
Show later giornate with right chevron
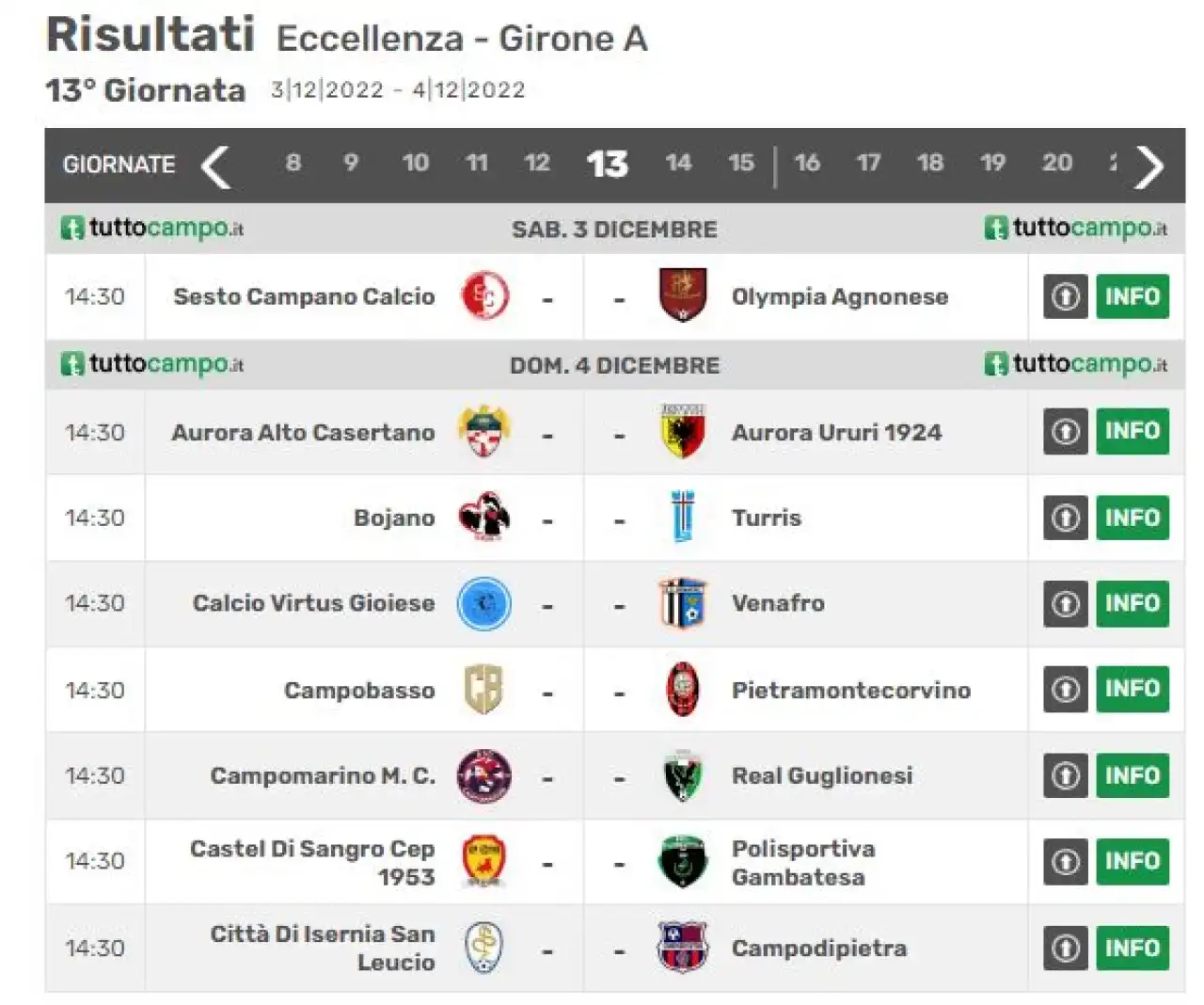[x=1149, y=167]
